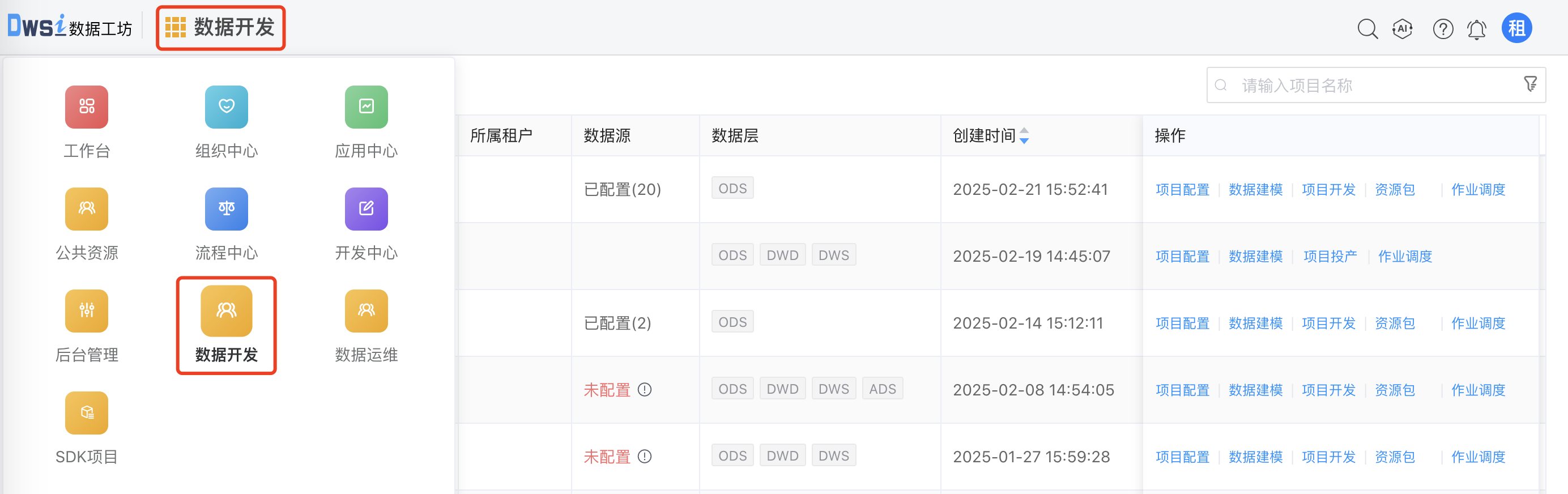Viewport: 1568px width, 494px height.
Task: Open the 公共资源 app icon
Action: coord(87,209)
